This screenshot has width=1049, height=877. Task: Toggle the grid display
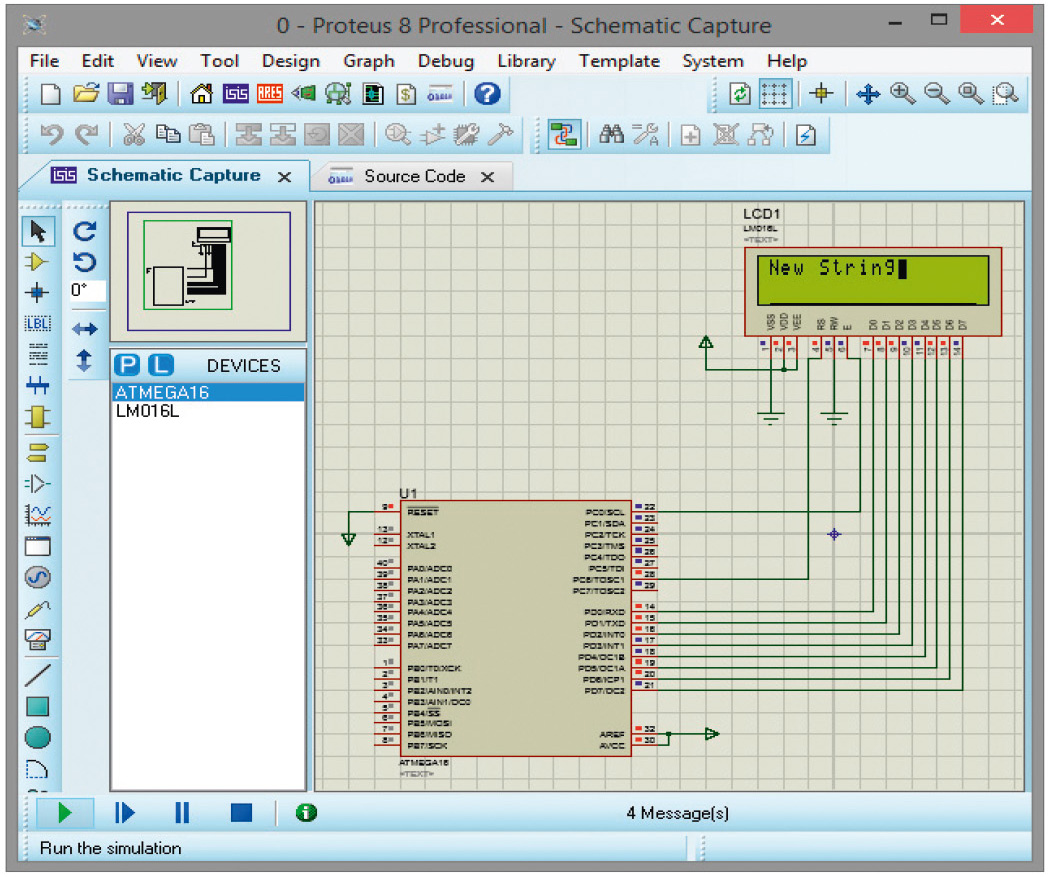point(775,94)
